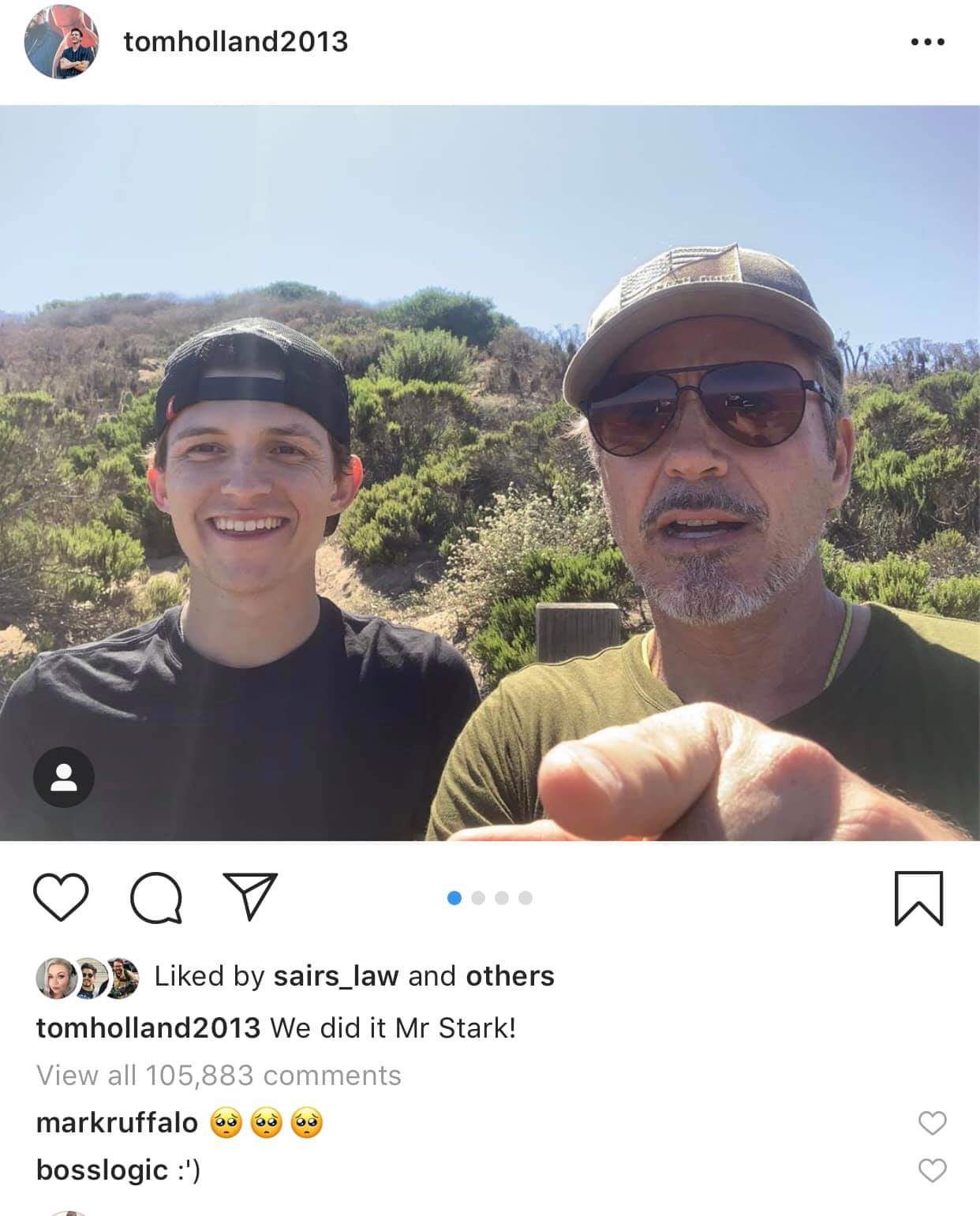Open tomholland2013 name in caption
The height and width of the screenshot is (1216, 980).
(148, 1027)
